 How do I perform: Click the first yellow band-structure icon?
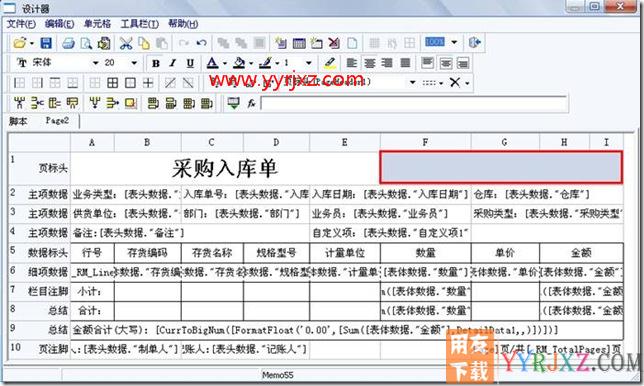19,103
